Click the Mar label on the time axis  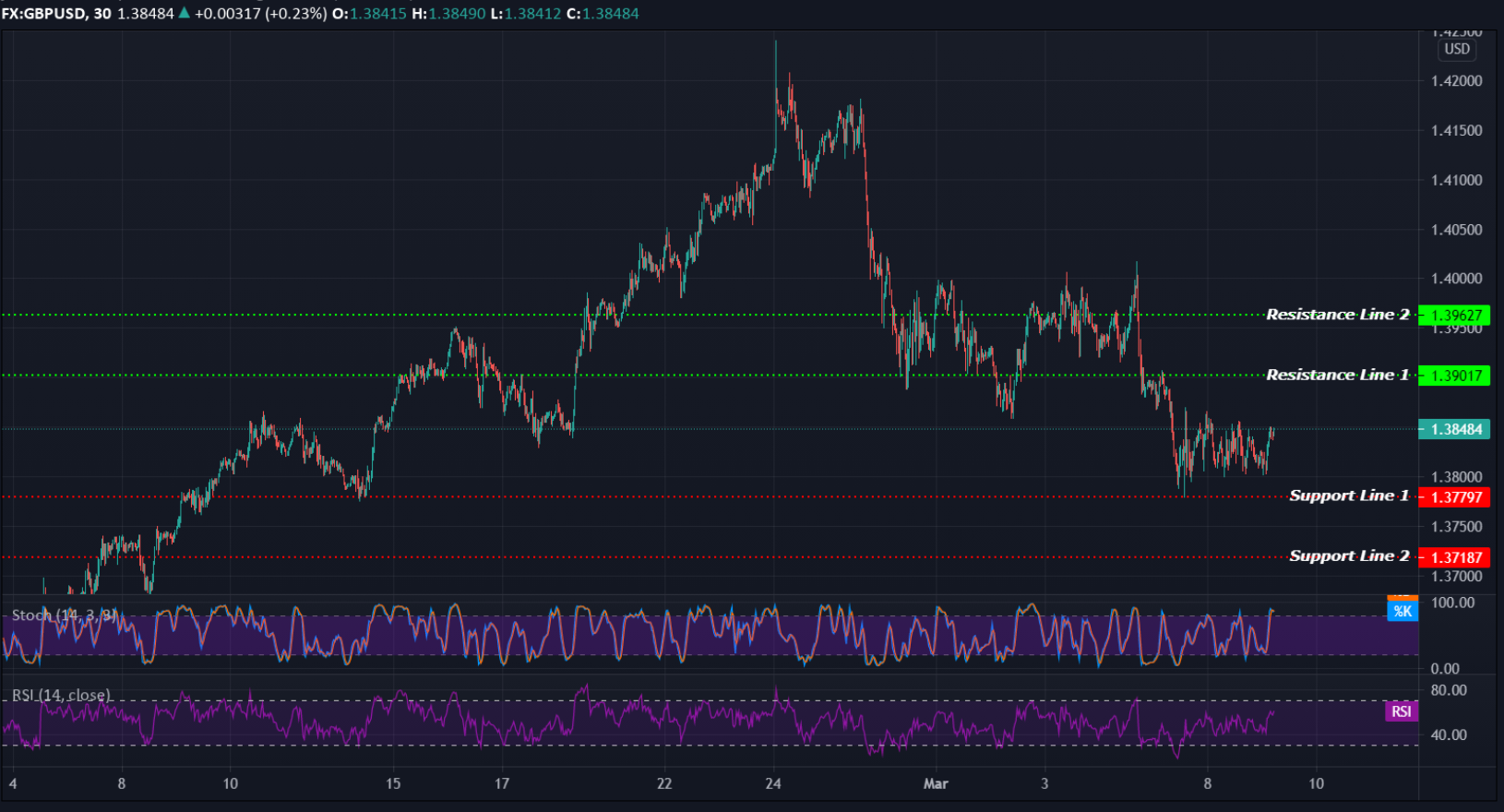[936, 783]
